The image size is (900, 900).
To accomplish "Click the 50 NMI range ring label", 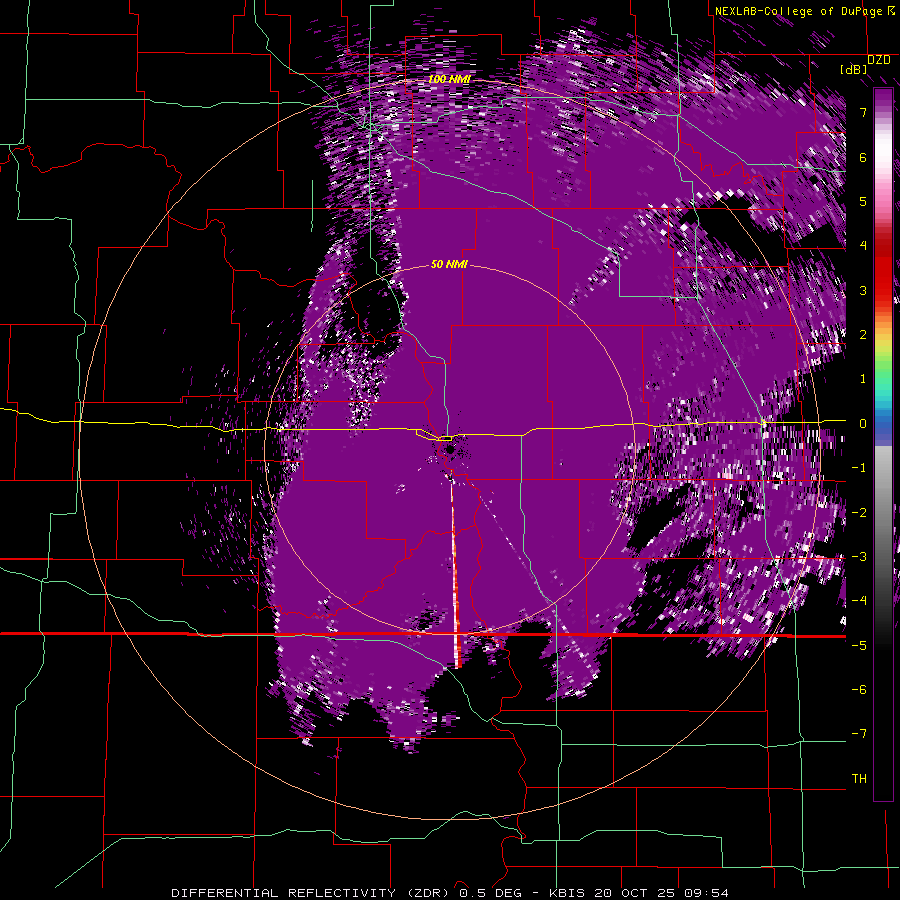I will [x=449, y=265].
